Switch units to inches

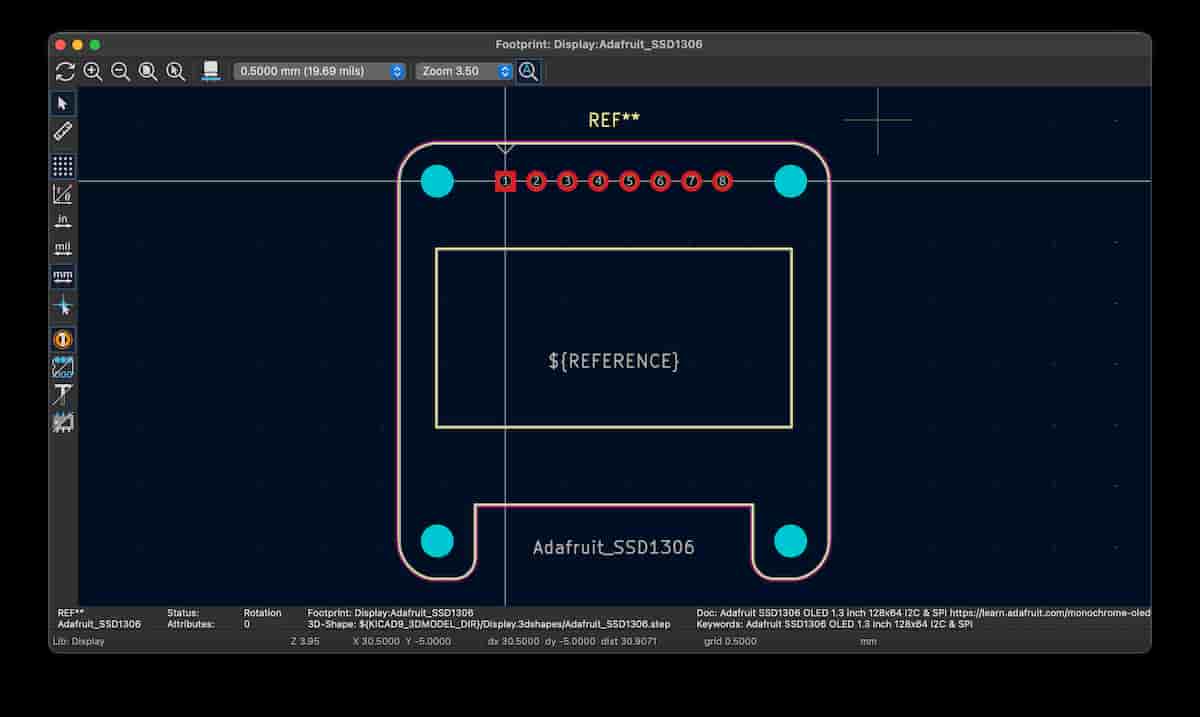(x=62, y=221)
